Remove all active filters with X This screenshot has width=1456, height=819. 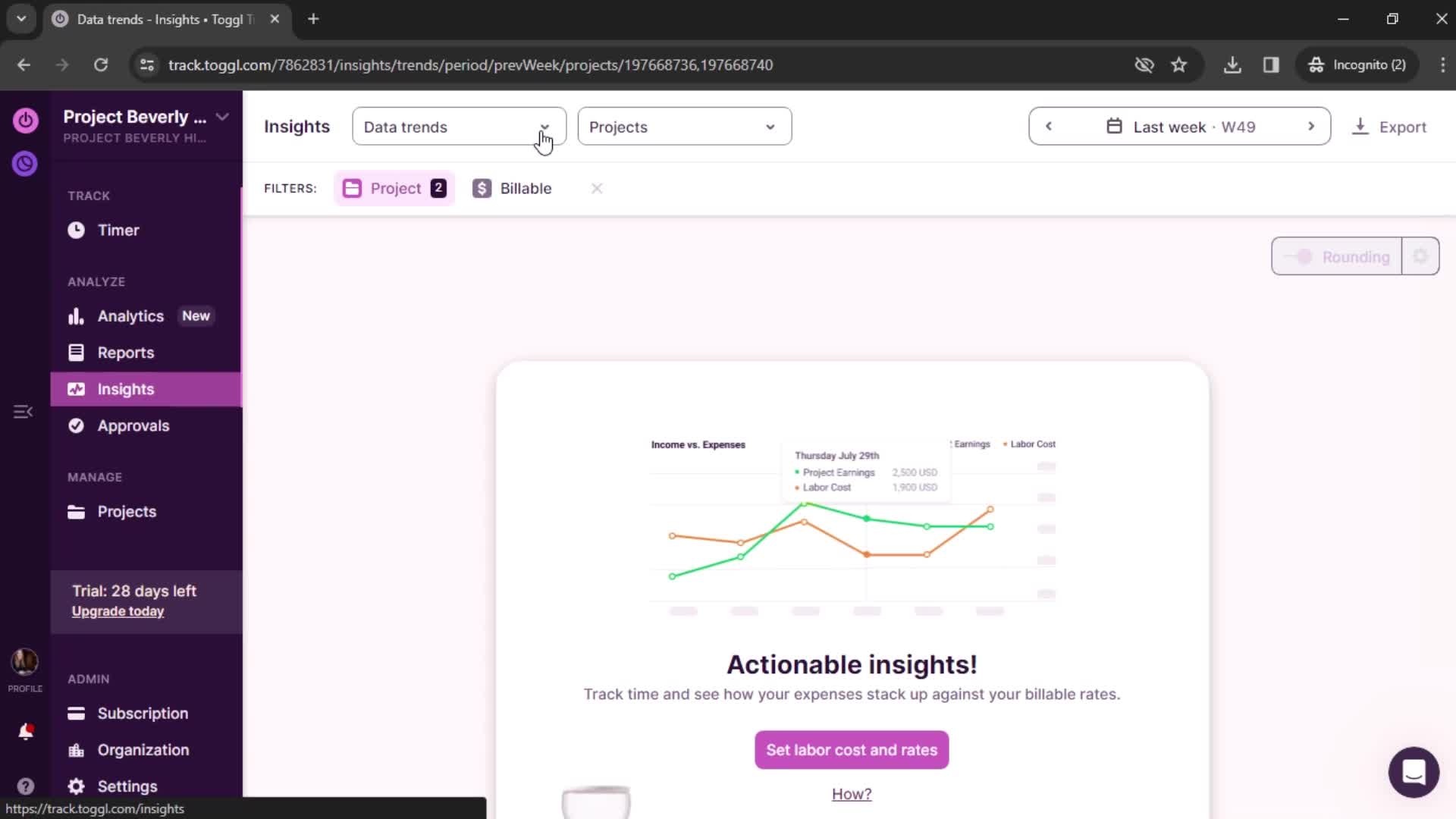pos(596,188)
